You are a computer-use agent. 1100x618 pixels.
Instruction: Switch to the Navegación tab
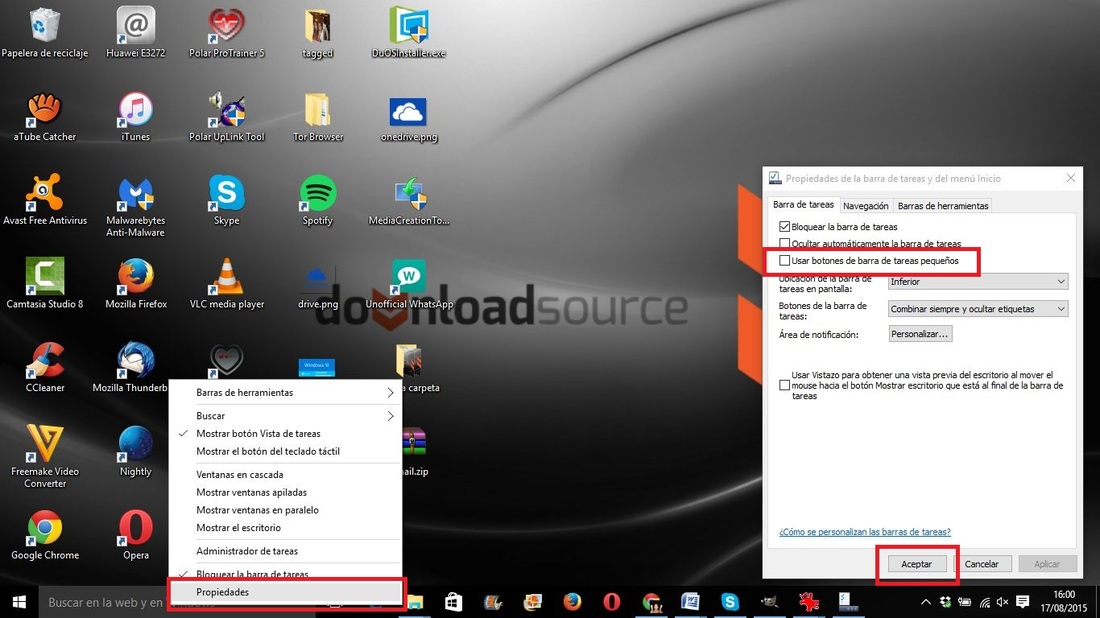pyautogui.click(x=866, y=206)
